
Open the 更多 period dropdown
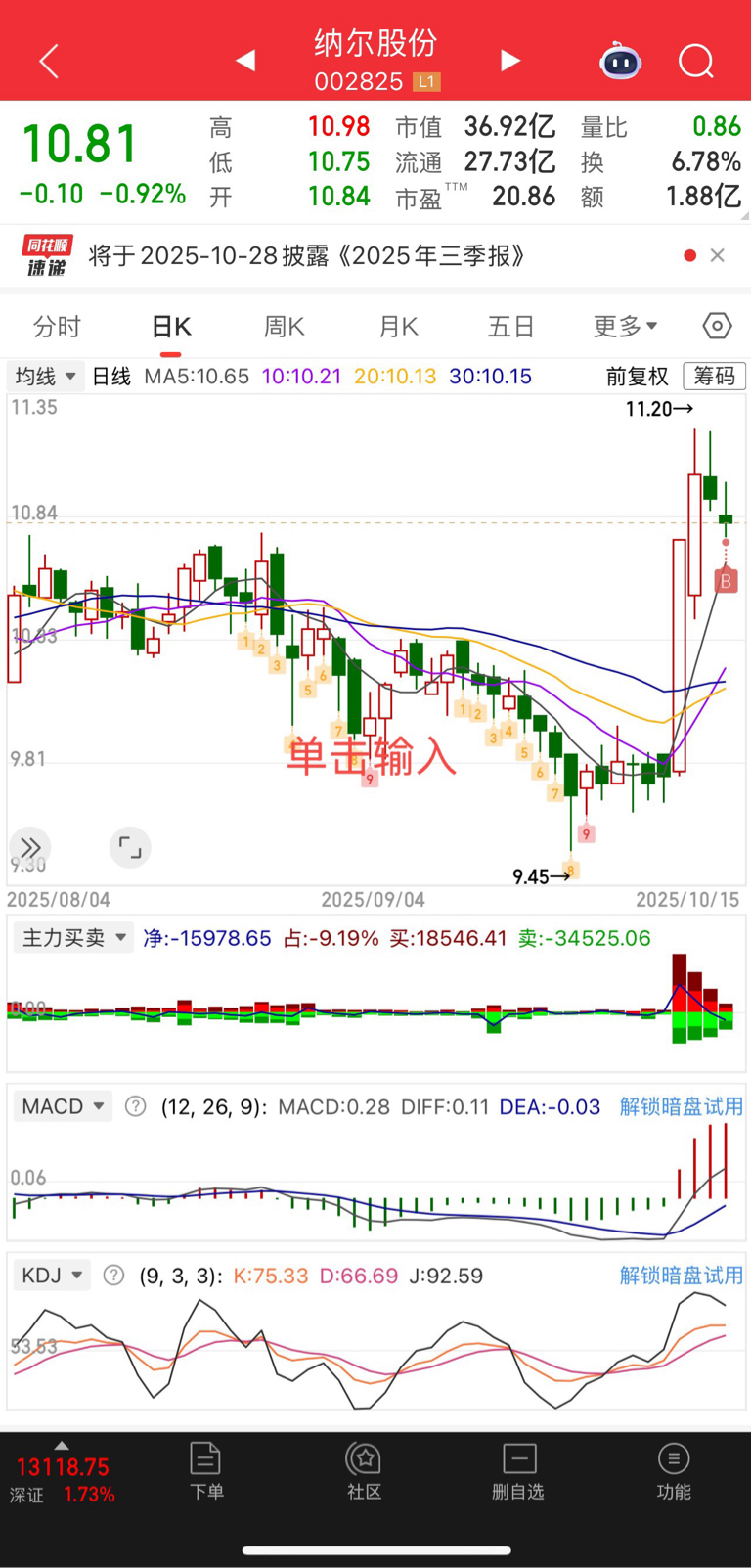[625, 326]
